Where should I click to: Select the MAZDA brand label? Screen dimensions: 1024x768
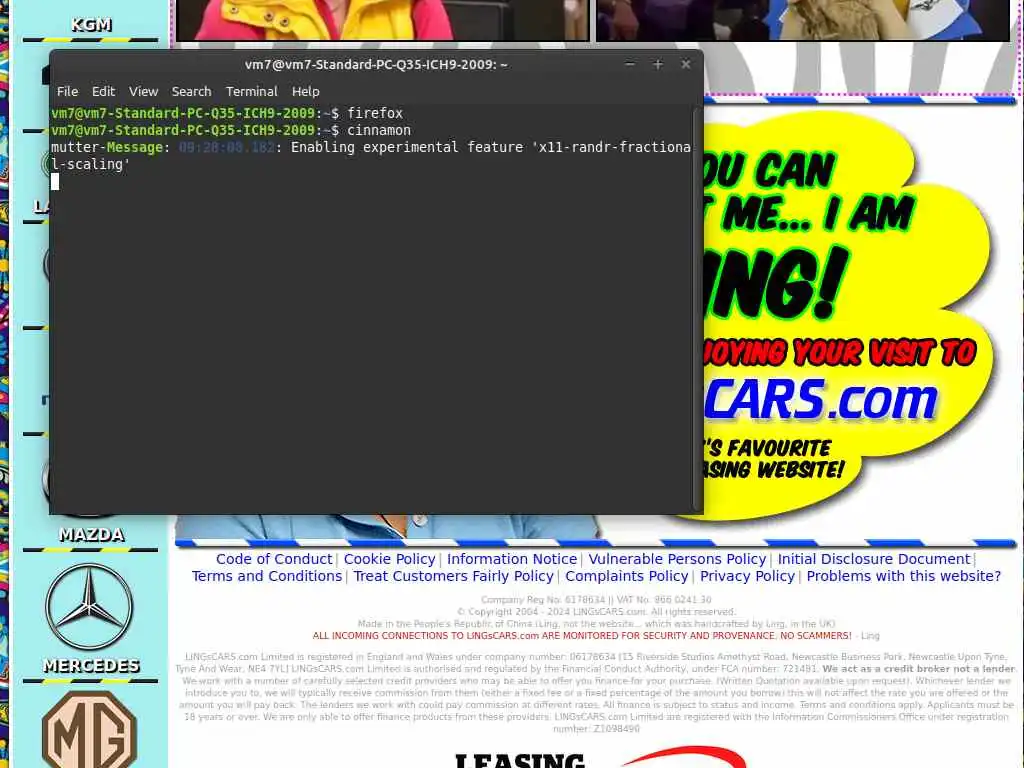(91, 535)
